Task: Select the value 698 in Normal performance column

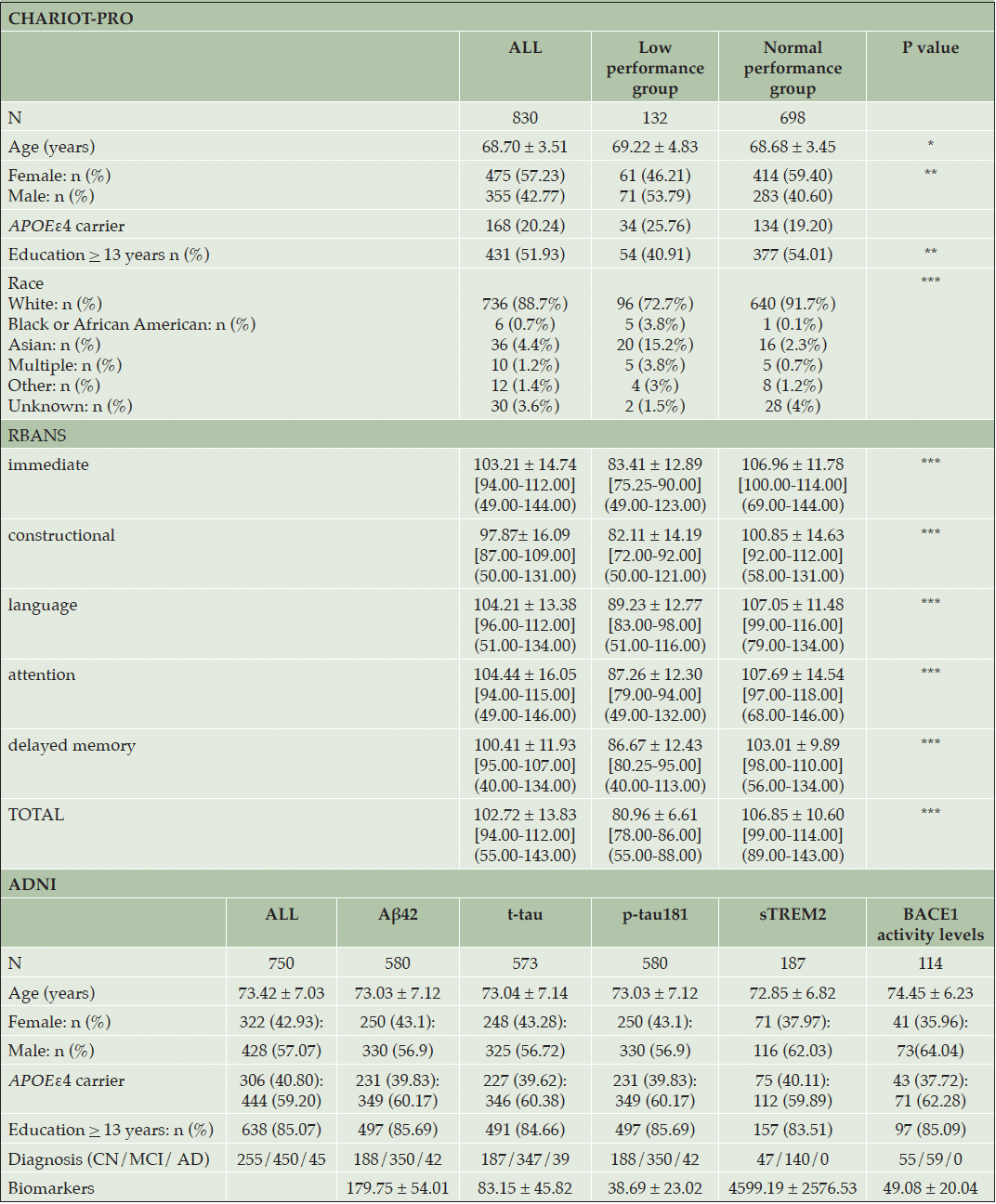Action: (793, 118)
